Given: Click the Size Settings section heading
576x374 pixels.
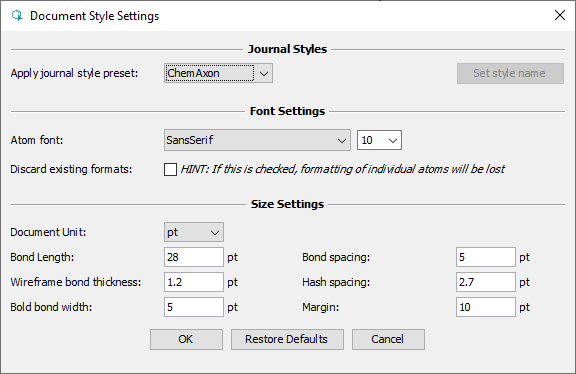Looking at the screenshot, I should (x=287, y=204).
